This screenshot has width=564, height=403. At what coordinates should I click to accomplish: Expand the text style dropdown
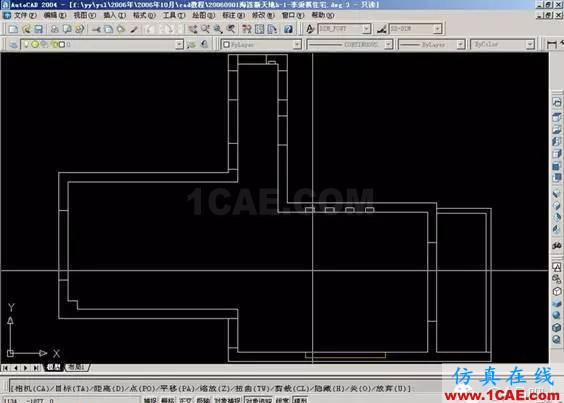[366, 29]
